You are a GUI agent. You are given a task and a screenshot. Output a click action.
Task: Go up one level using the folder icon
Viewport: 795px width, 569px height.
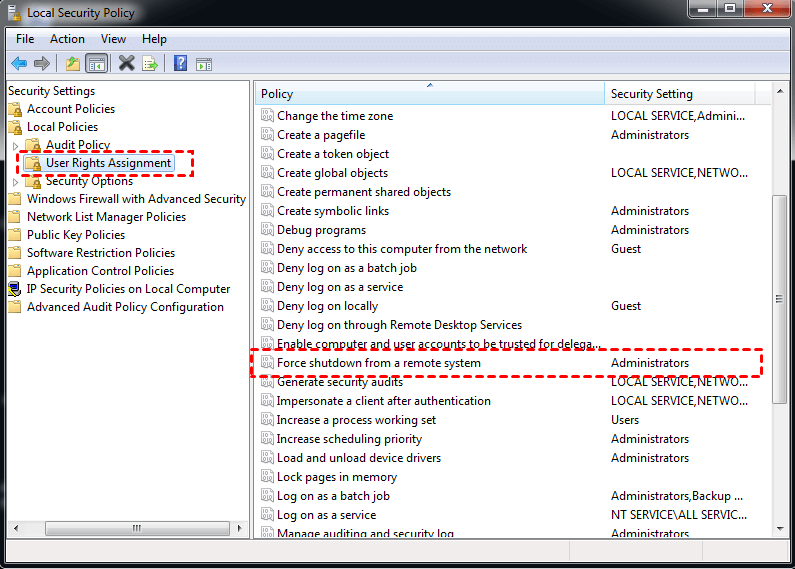73,64
